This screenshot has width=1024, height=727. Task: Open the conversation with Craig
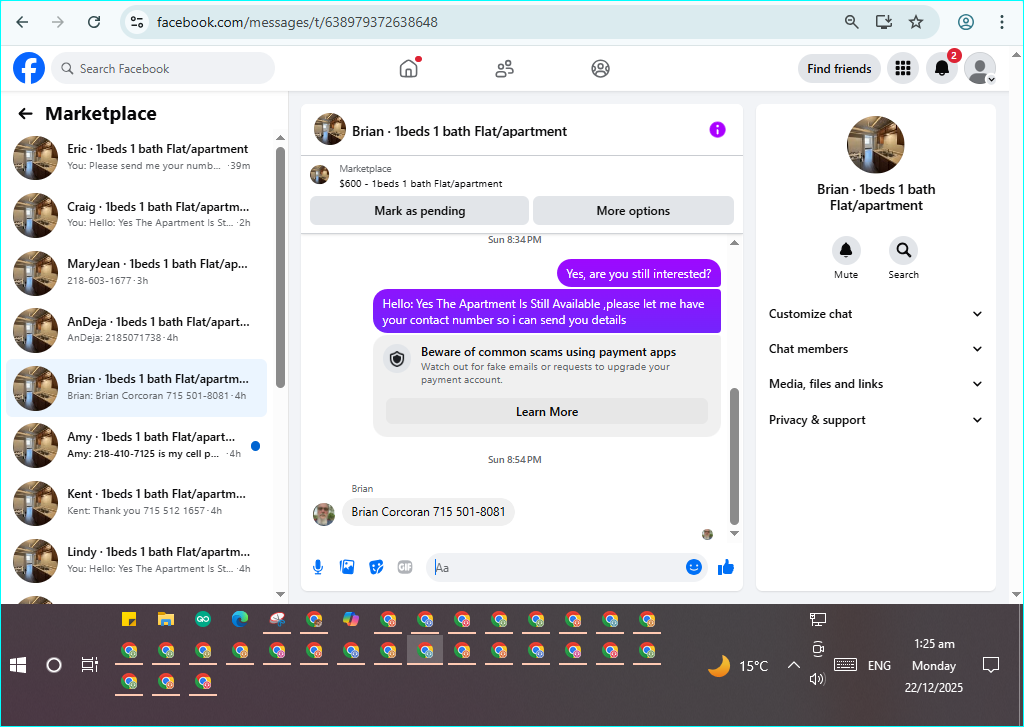tap(136, 215)
